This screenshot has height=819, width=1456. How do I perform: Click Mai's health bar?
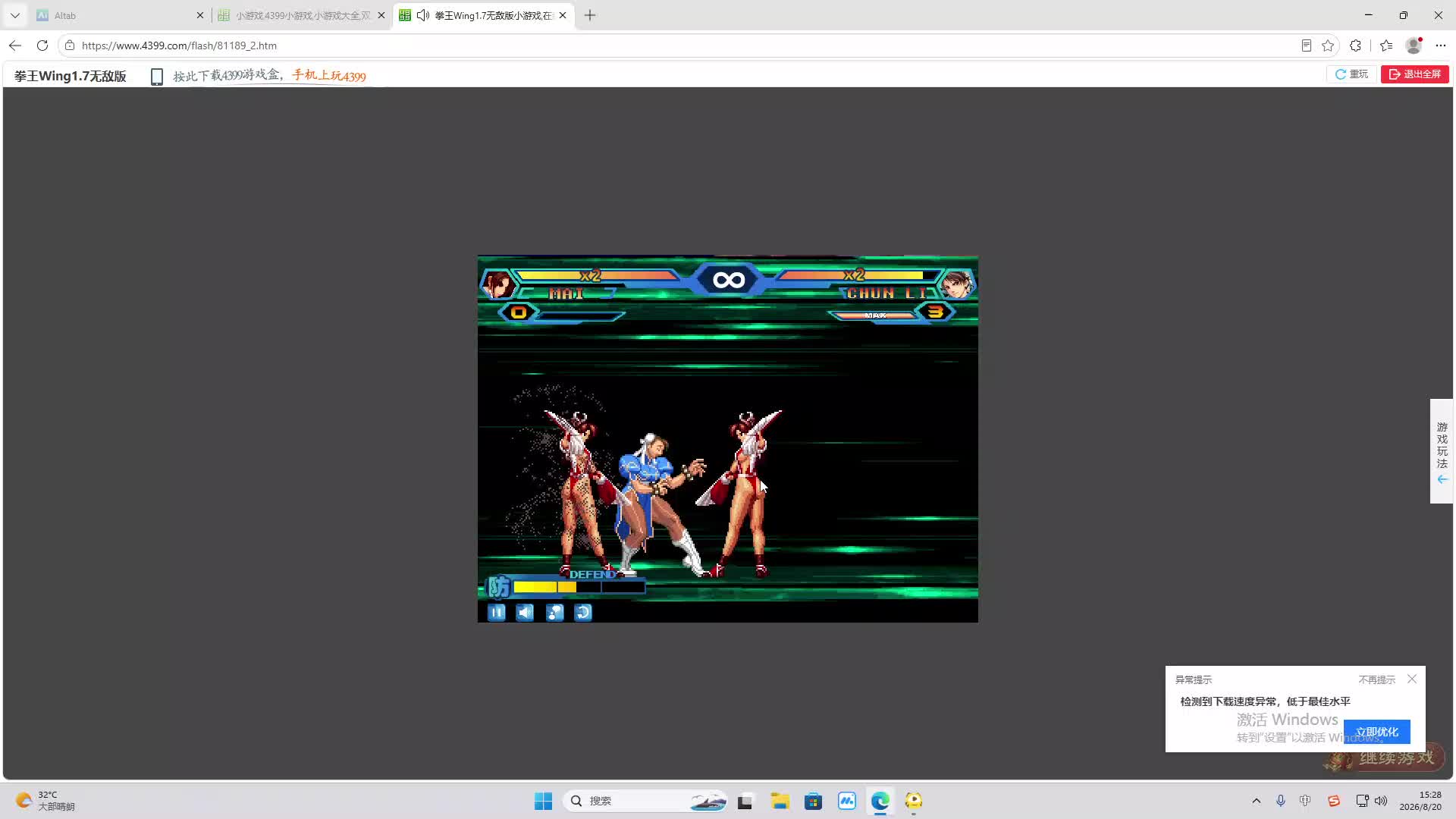pos(597,275)
